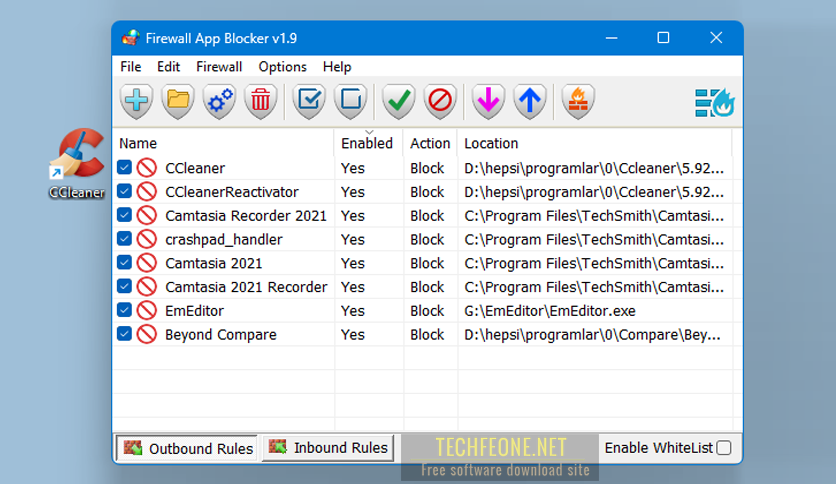The height and width of the screenshot is (484, 836).
Task: Uncheck the crashpad_handler rule checkbox
Action: click(x=124, y=238)
